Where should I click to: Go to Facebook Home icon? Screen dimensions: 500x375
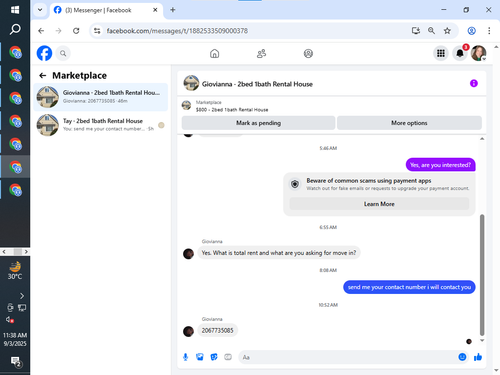coord(215,53)
